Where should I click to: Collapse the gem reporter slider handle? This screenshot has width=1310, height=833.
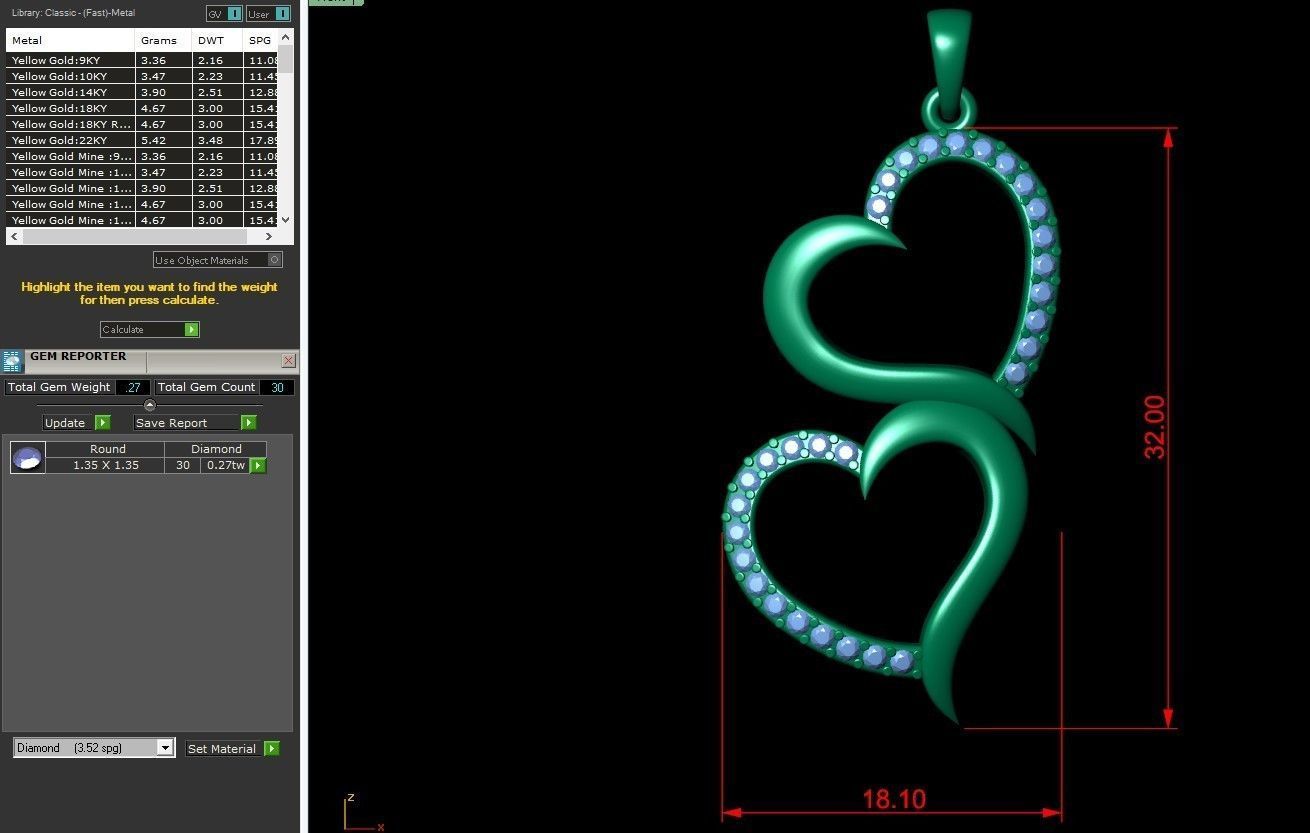[x=150, y=405]
